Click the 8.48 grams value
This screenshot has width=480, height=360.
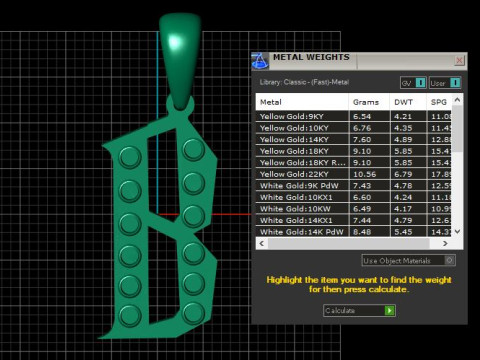(362, 232)
